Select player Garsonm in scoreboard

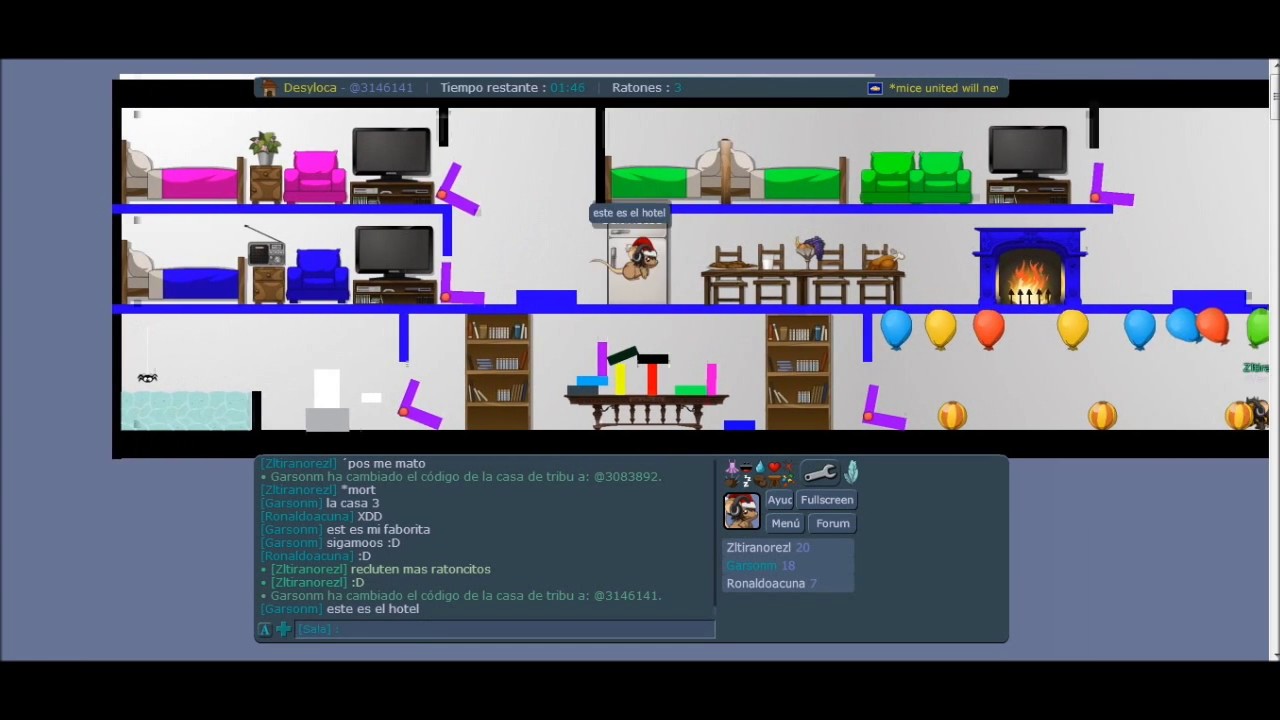788,566
